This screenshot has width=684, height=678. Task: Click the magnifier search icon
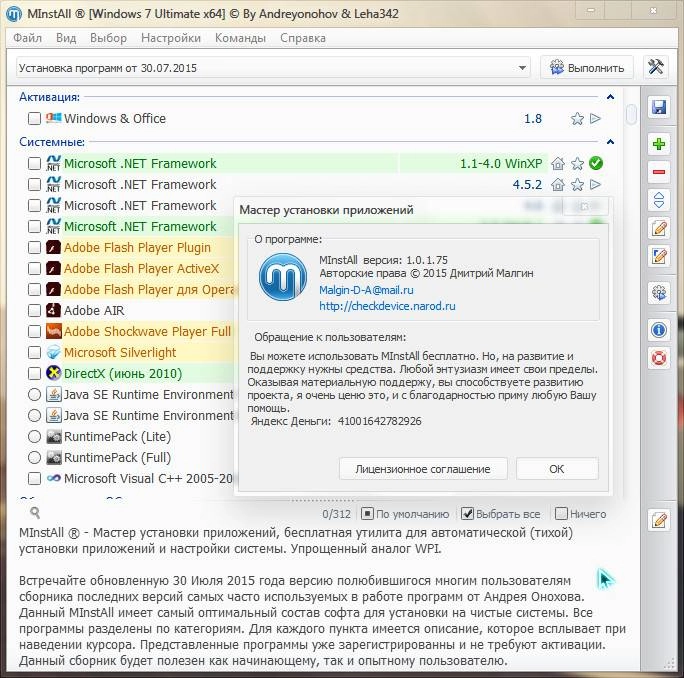[35, 513]
